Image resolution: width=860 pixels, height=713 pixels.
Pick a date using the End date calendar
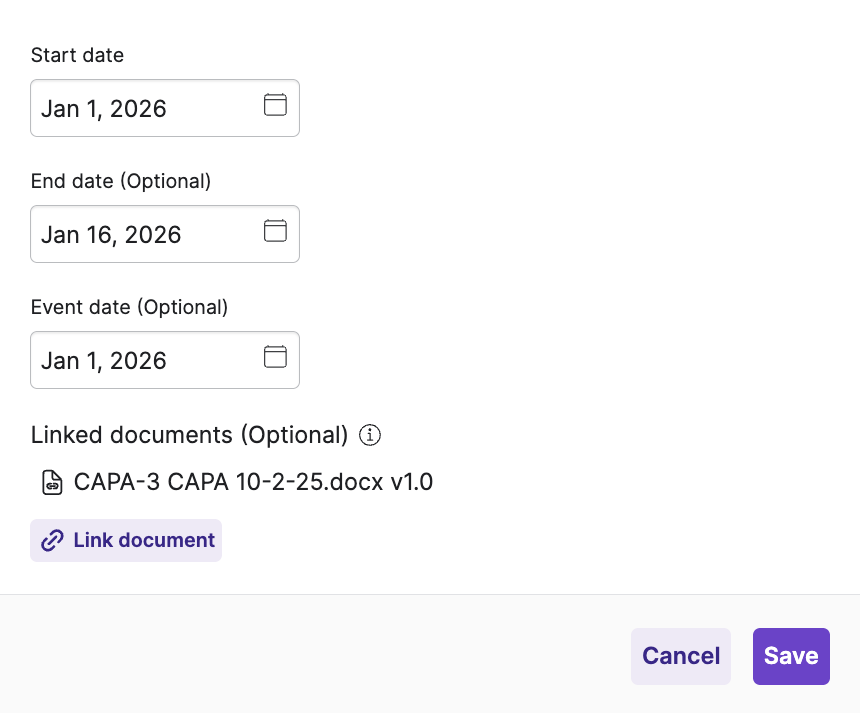[x=274, y=230]
